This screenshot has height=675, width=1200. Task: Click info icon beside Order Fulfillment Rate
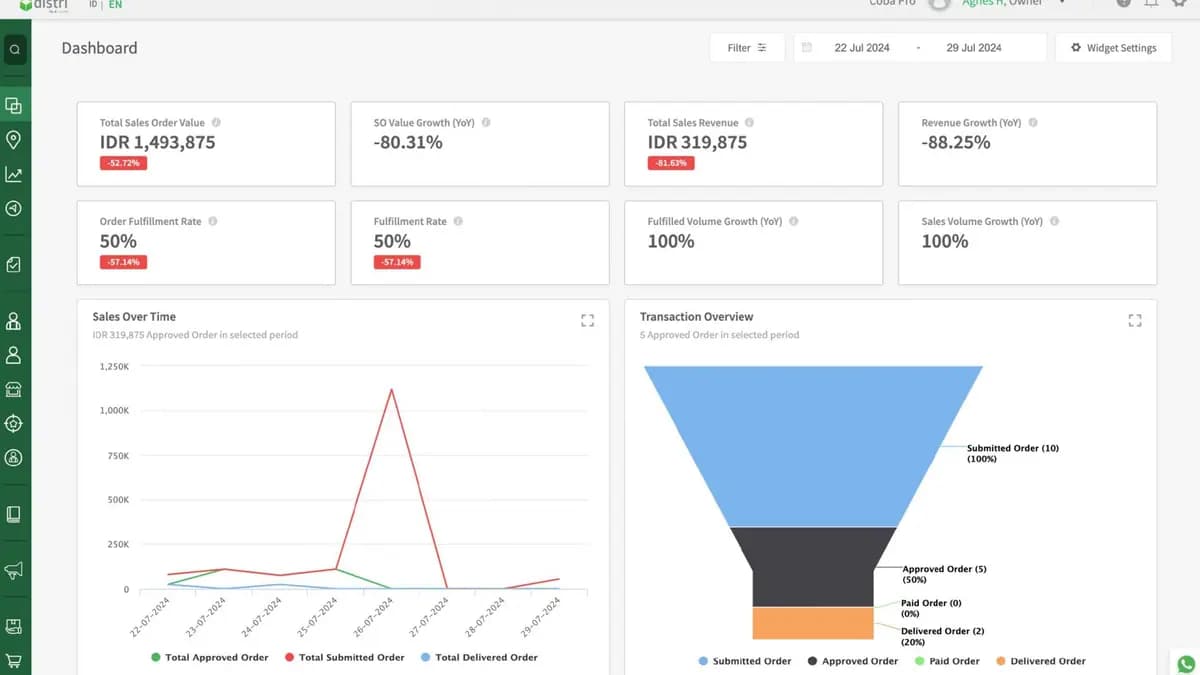tap(213, 221)
